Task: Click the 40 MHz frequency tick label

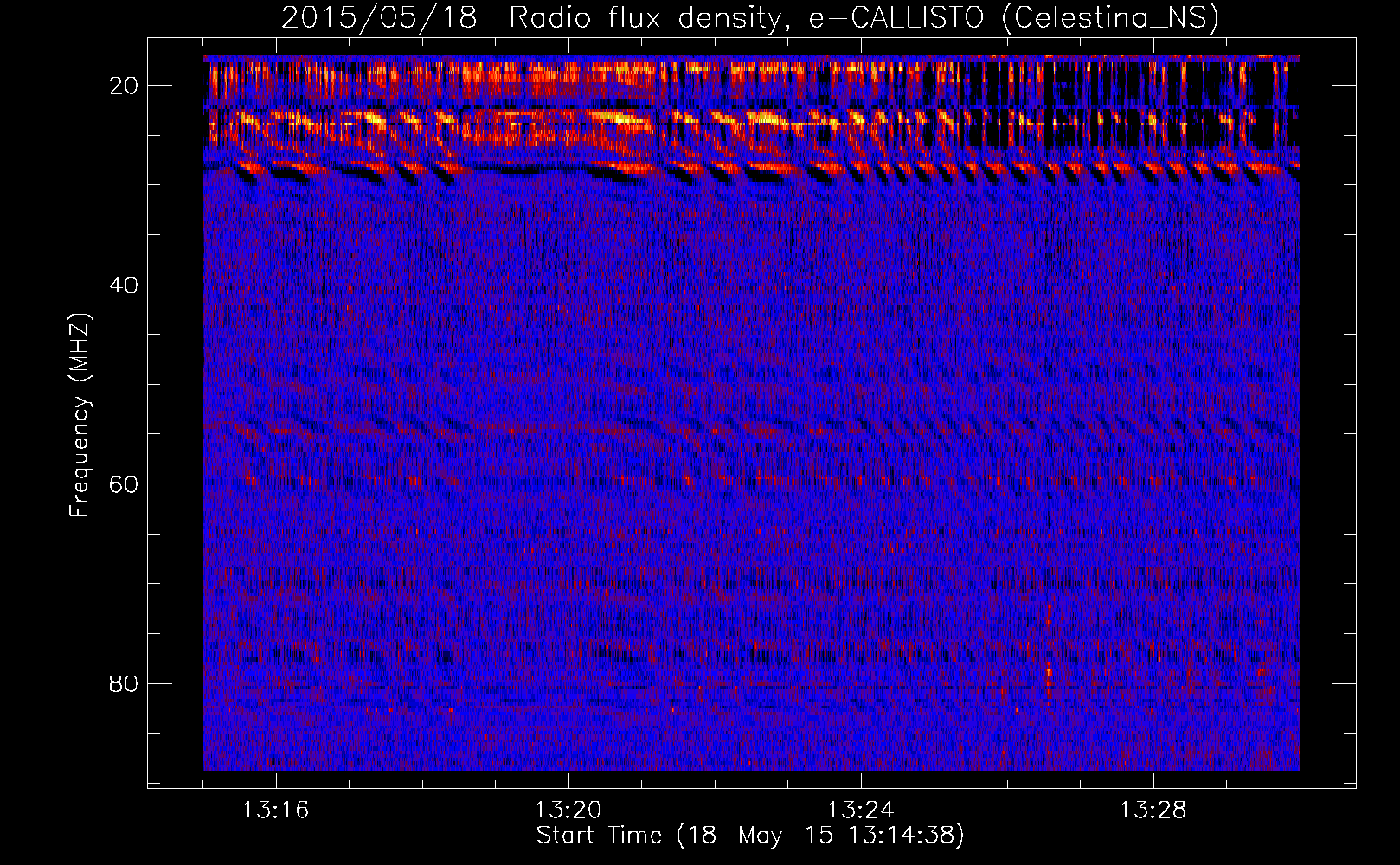Action: tap(125, 285)
